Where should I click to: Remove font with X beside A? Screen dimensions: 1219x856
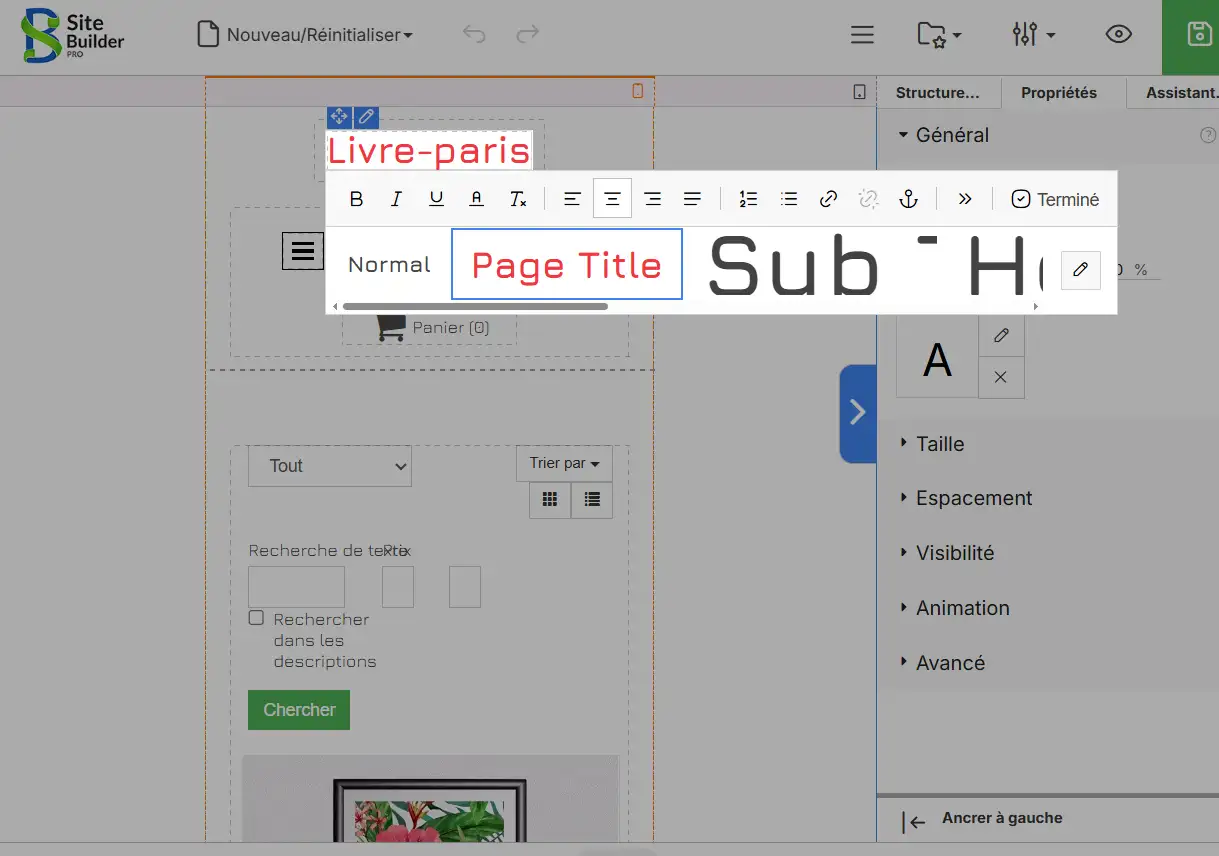(x=1001, y=377)
